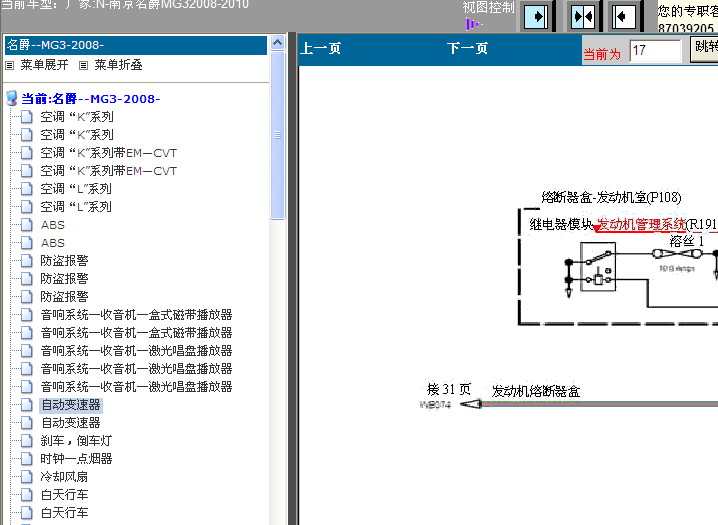Select the 名爵--MG3-2008- header bar
This screenshot has height=525, width=718.
click(136, 45)
